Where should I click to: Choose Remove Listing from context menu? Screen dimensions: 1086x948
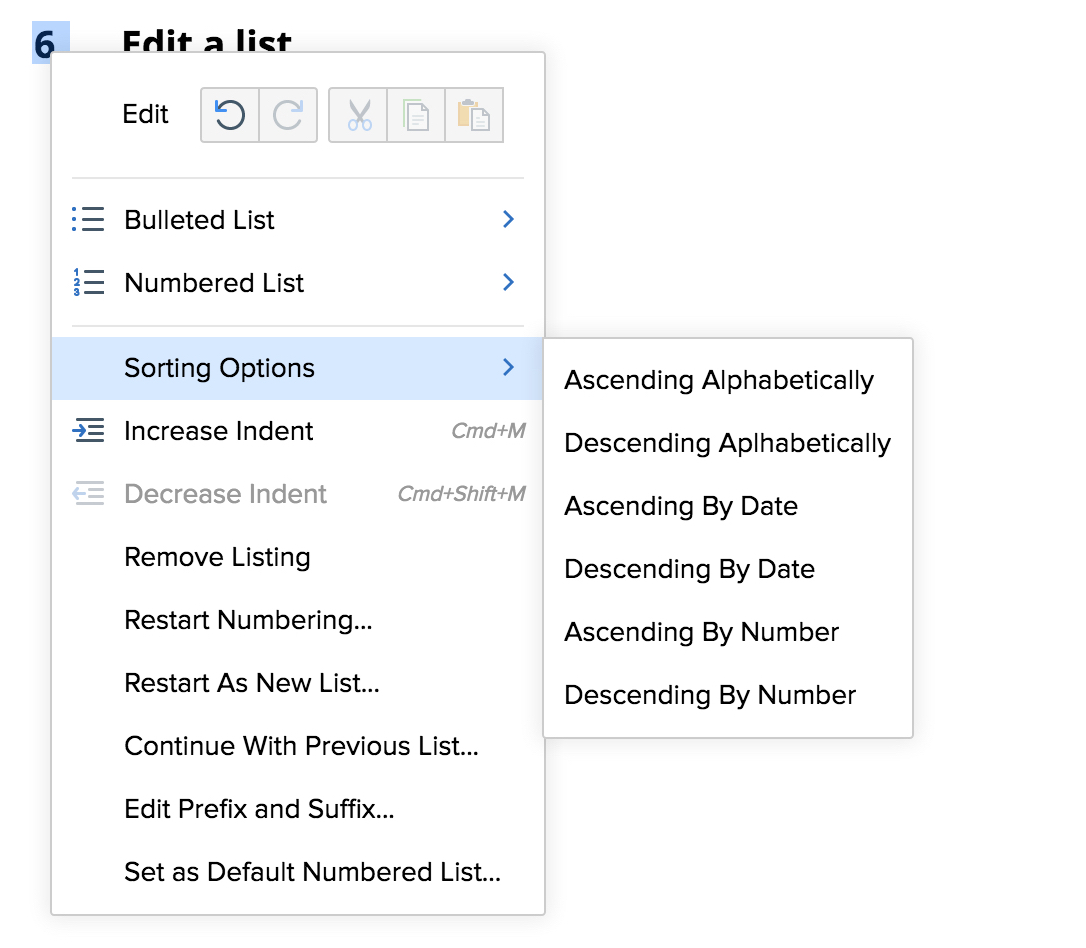click(x=217, y=557)
